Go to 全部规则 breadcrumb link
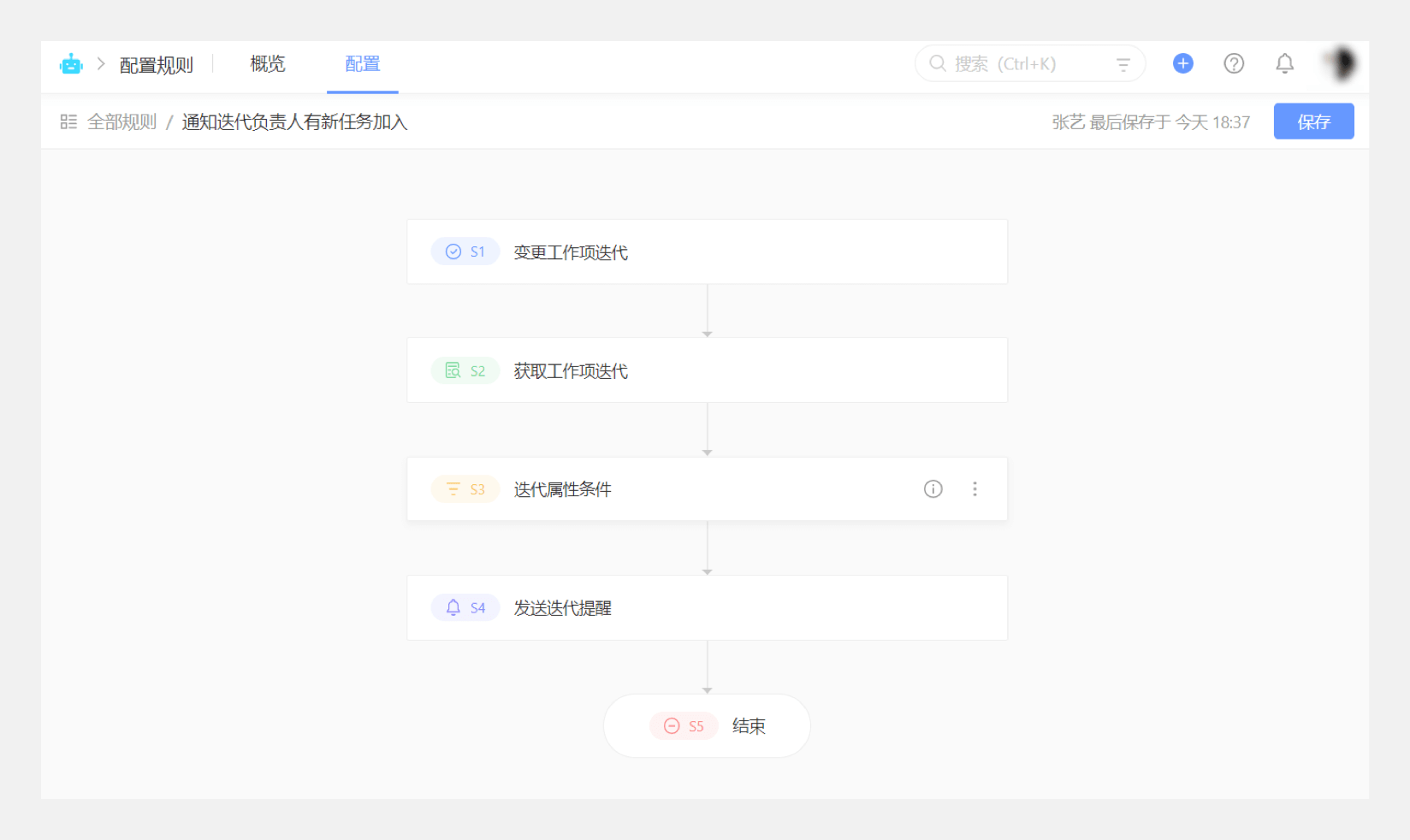This screenshot has width=1410, height=840. 121,122
